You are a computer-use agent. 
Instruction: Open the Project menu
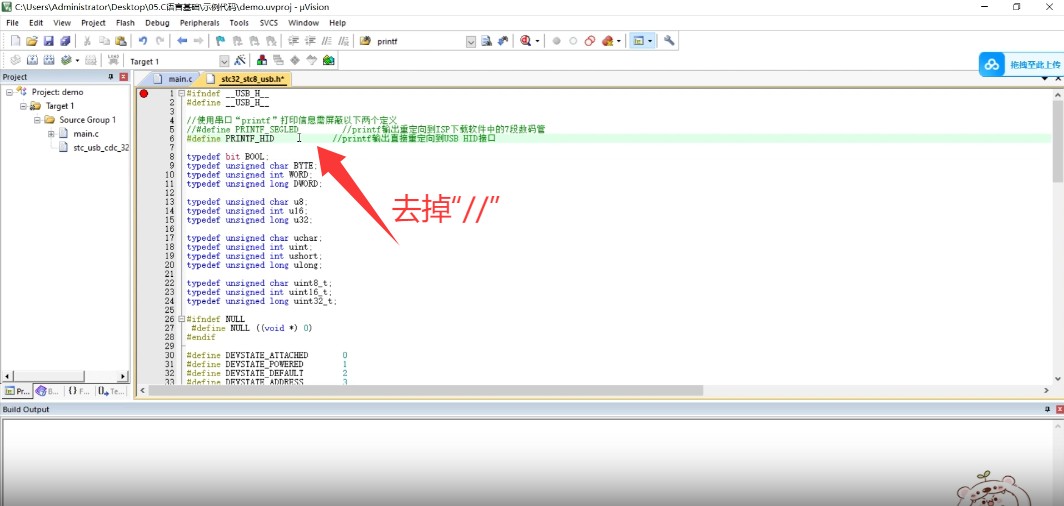93,22
